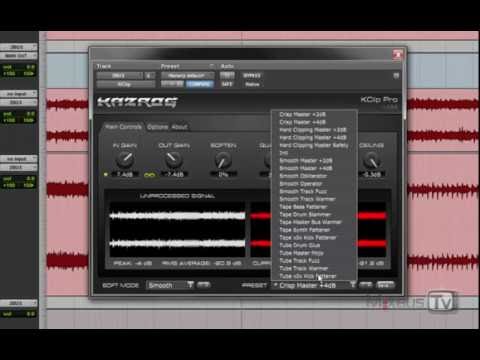This screenshot has height=360, width=480.
Task: Open the Preset menu arrow in header
Action: pos(211,66)
